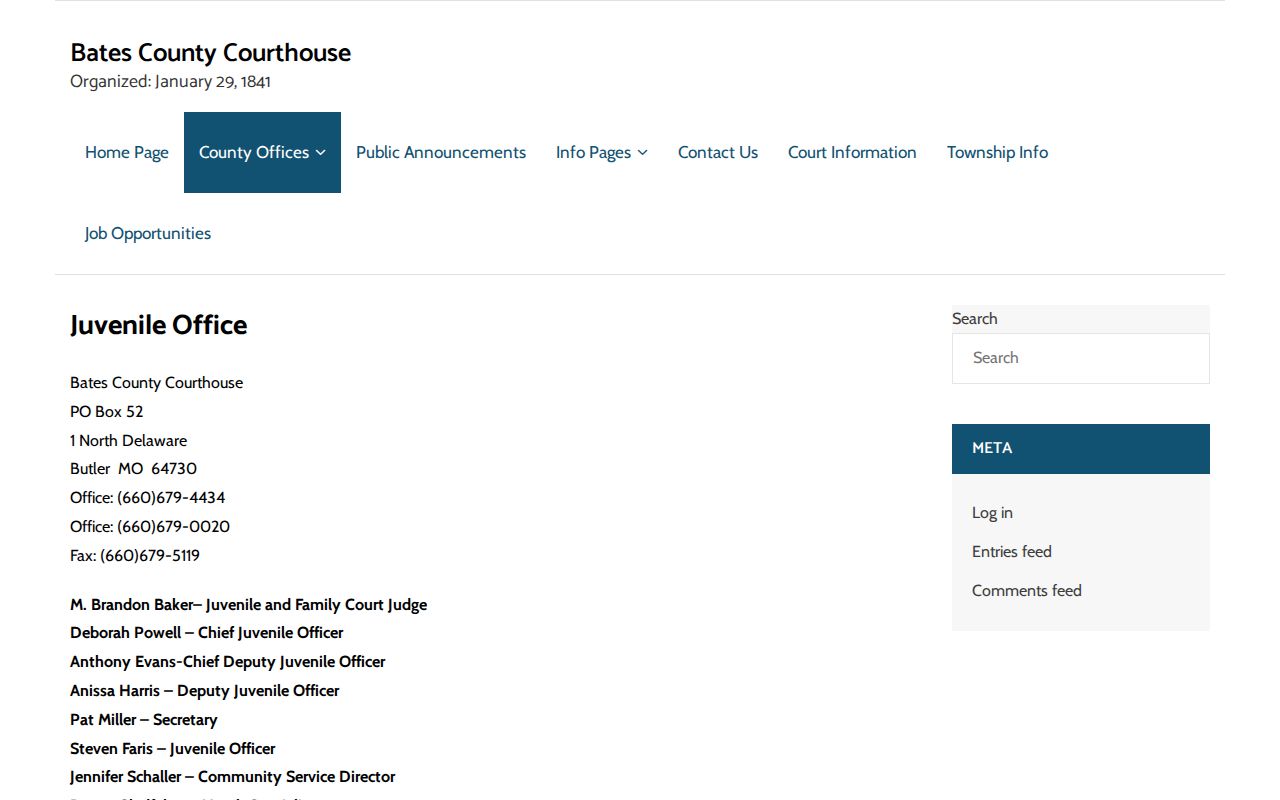
Task: Navigate to Township Info
Action: pos(997,152)
